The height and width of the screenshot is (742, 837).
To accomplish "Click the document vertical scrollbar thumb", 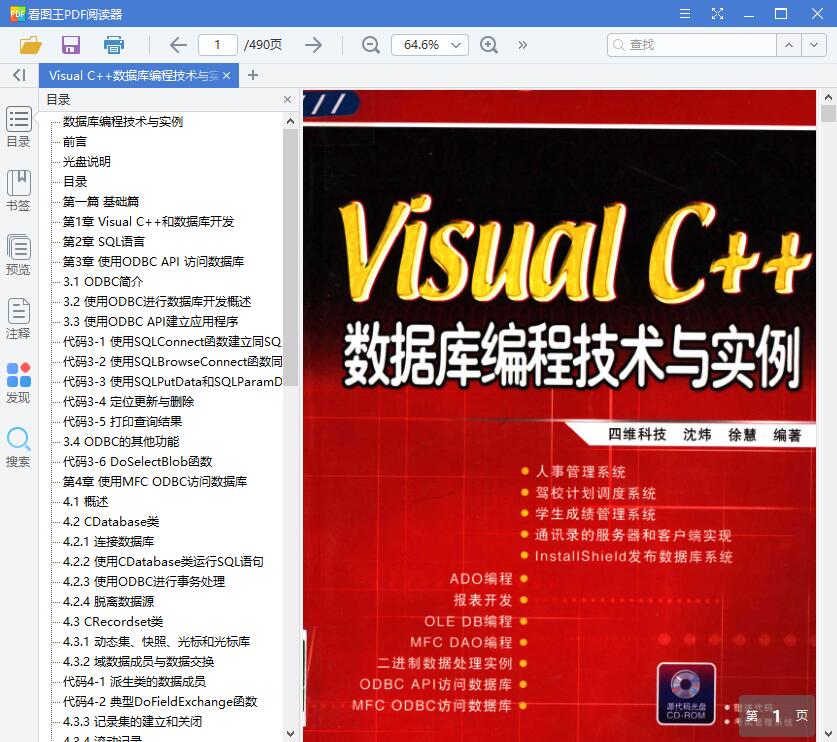I will pyautogui.click(x=828, y=114).
